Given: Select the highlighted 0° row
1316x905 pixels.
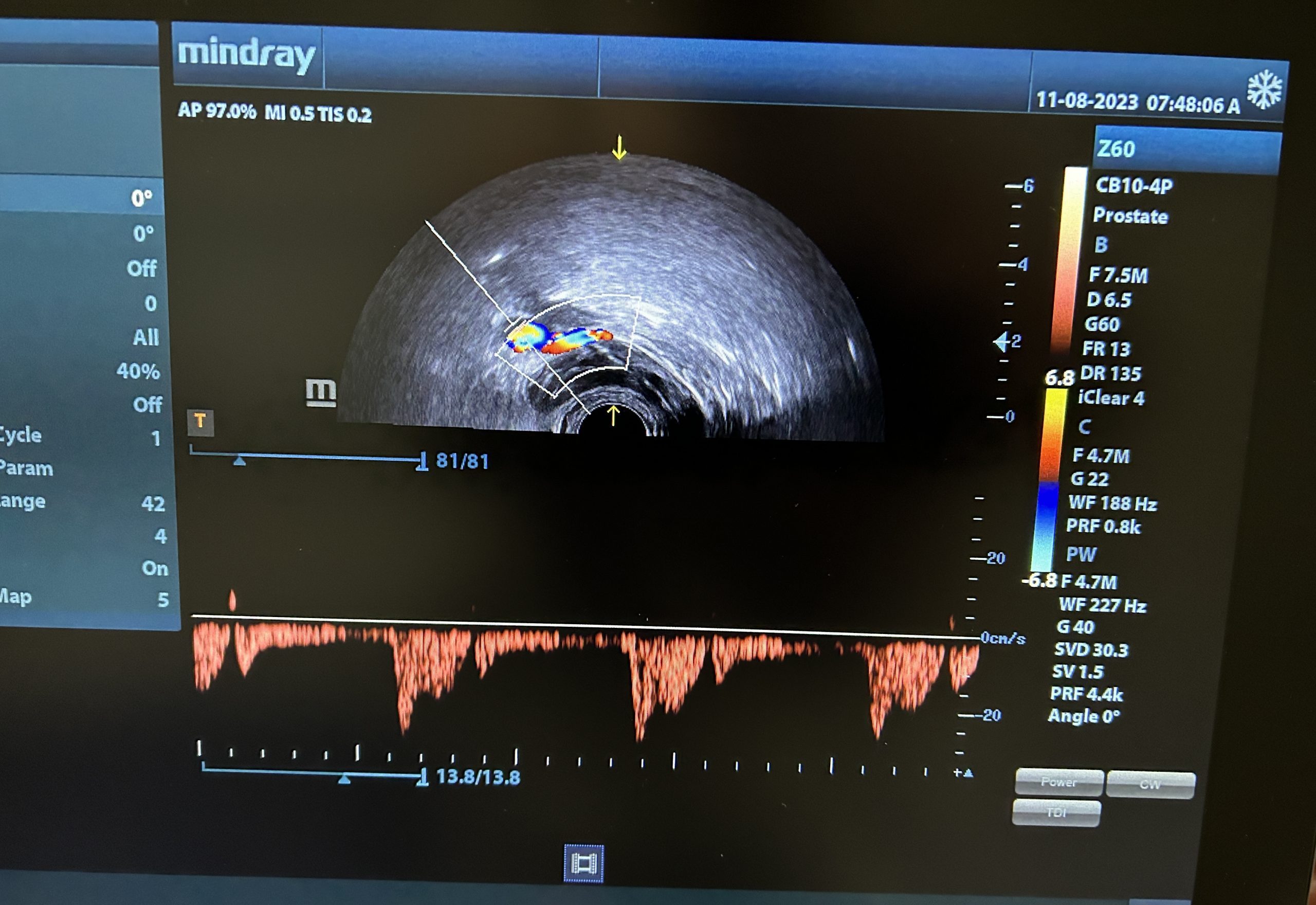Looking at the screenshot, I should pyautogui.click(x=141, y=198).
